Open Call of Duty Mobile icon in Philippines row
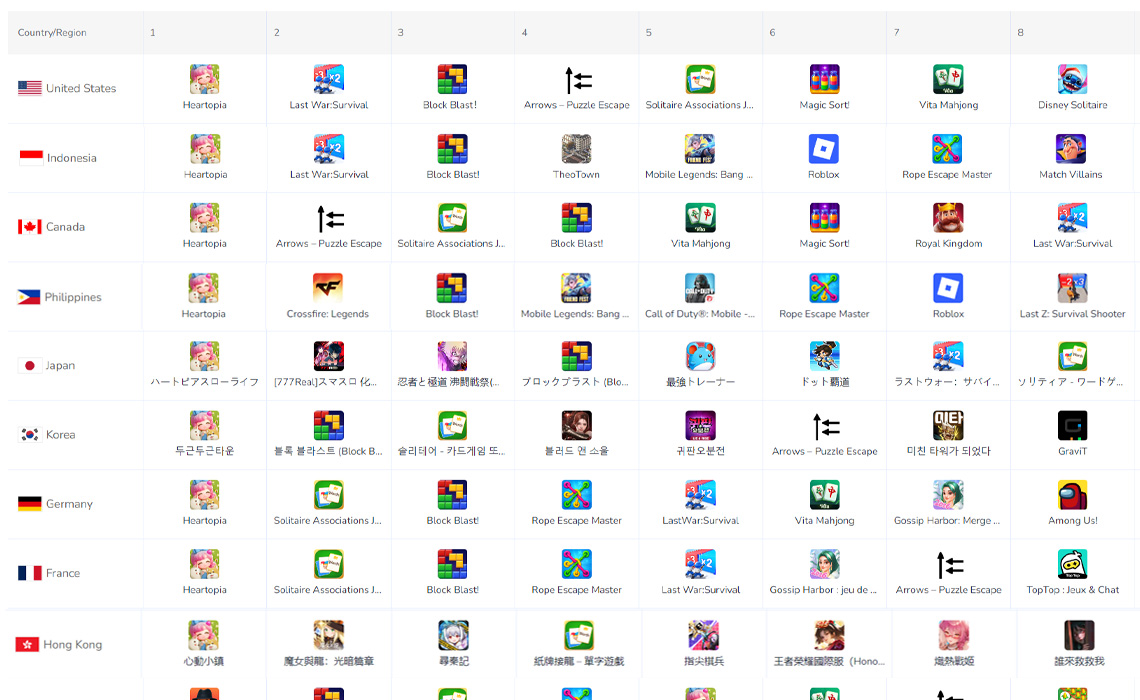Image resolution: width=1140 pixels, height=700 pixels. tap(700, 288)
